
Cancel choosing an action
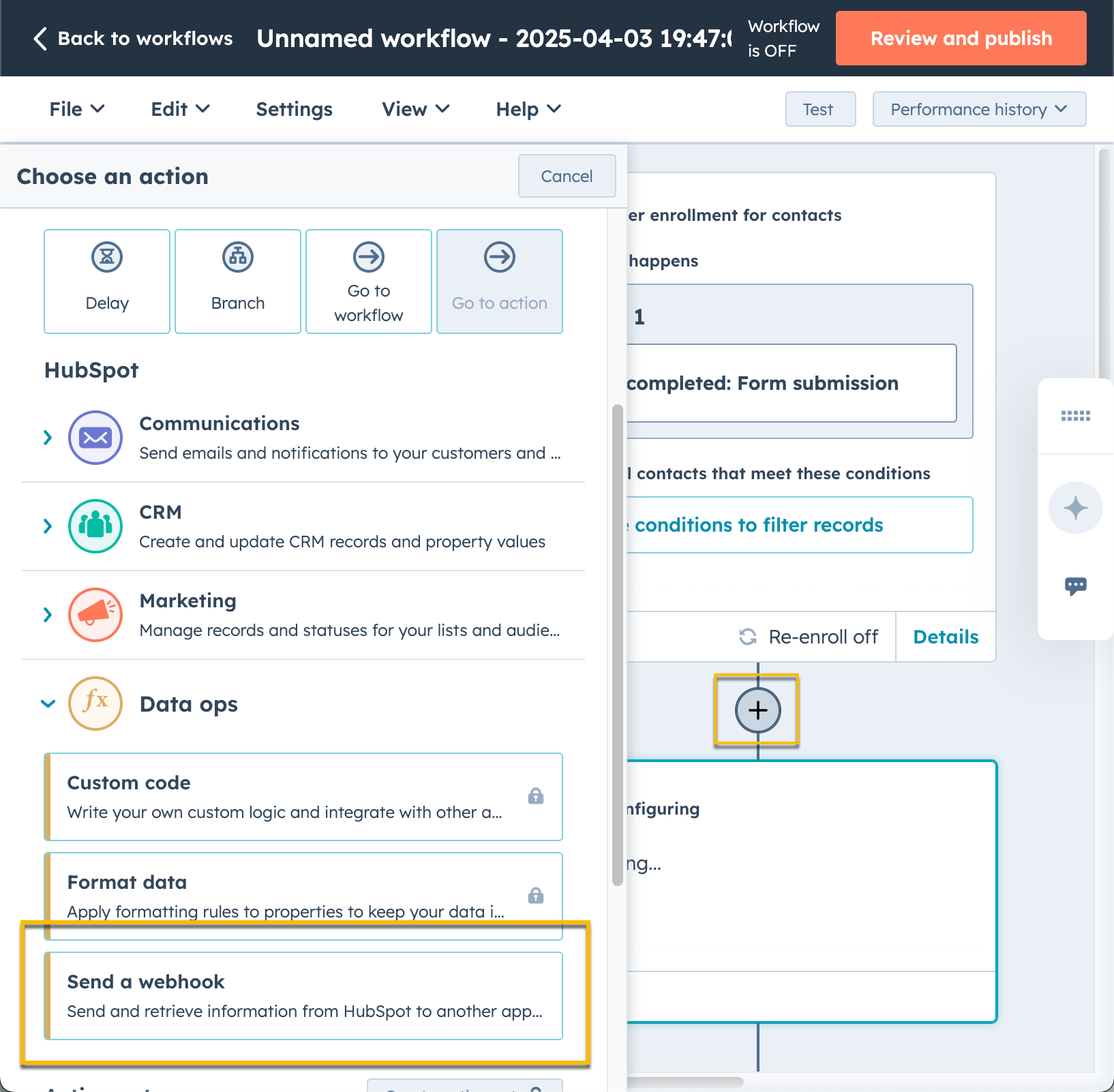567,176
